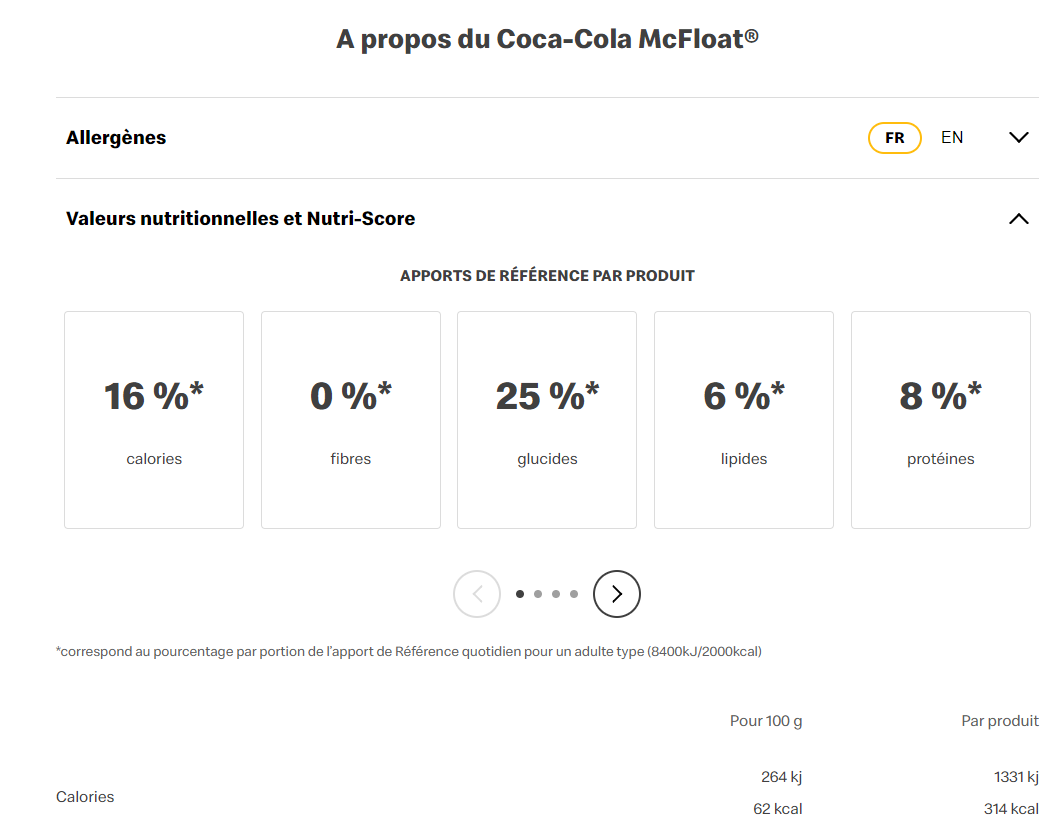Select the second carousel pagination dot
This screenshot has height=825, width=1063.
[x=538, y=594]
